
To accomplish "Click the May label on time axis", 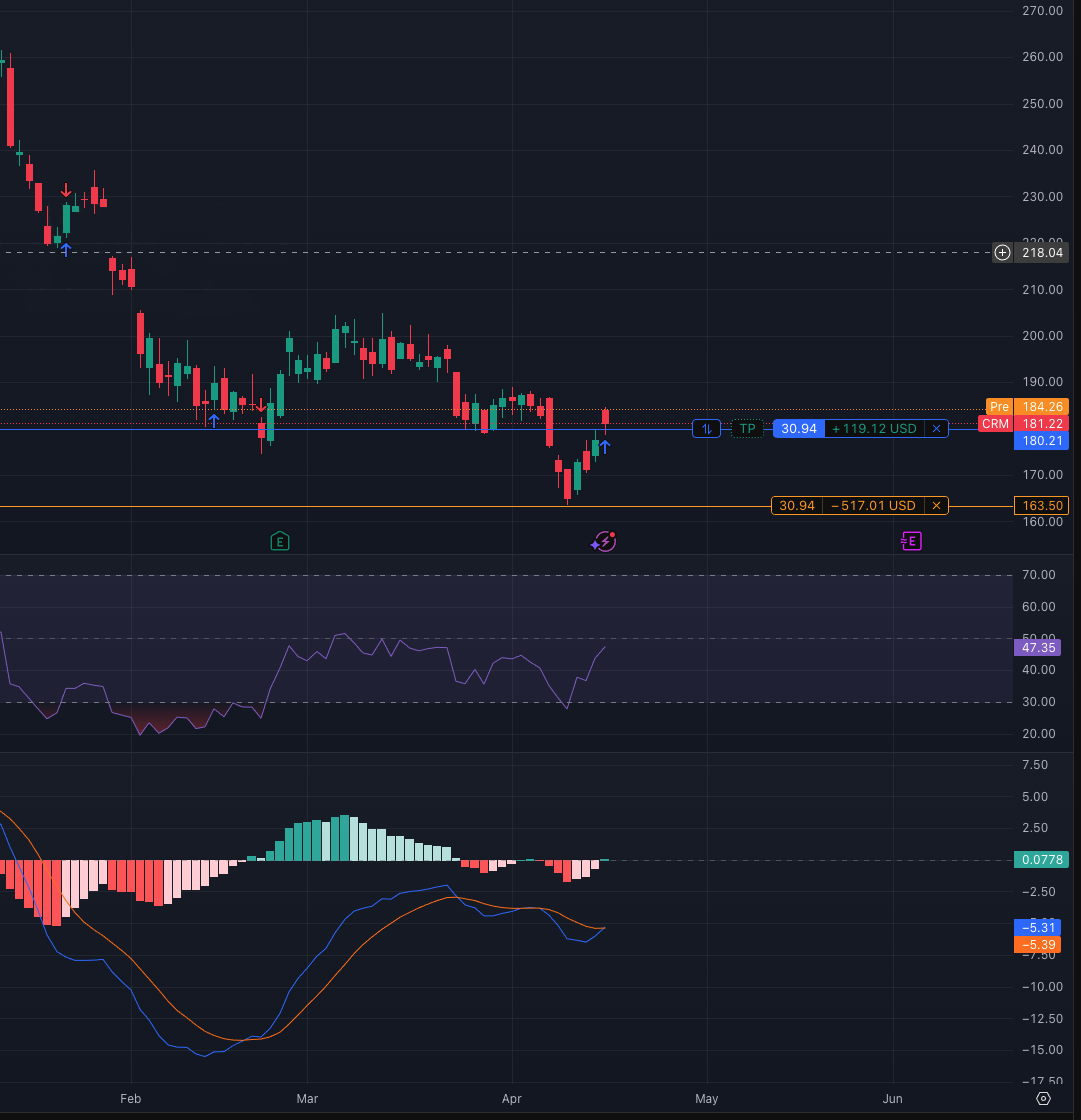I will coord(707,1099).
